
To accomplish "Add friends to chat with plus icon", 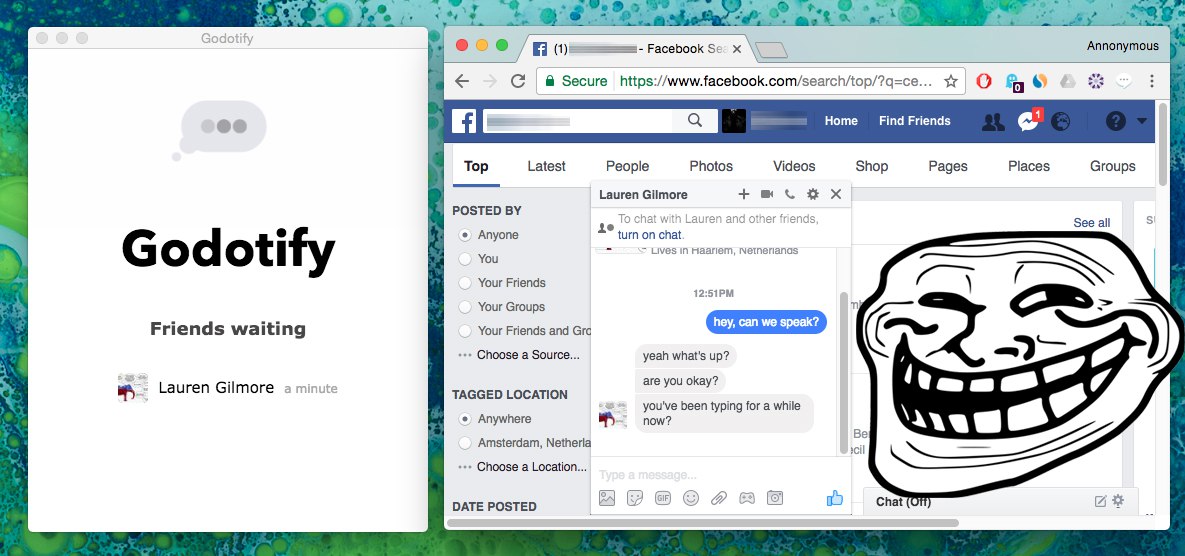I will [x=744, y=194].
